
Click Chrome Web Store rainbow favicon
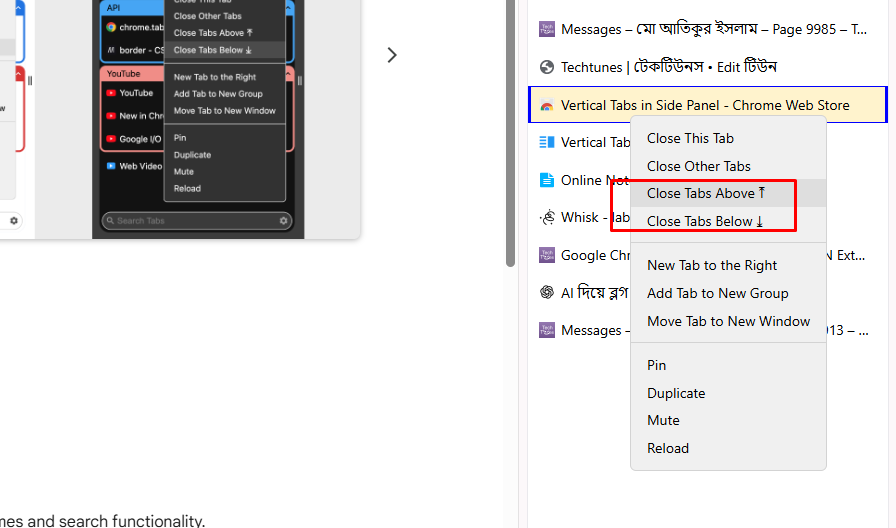pos(547,105)
